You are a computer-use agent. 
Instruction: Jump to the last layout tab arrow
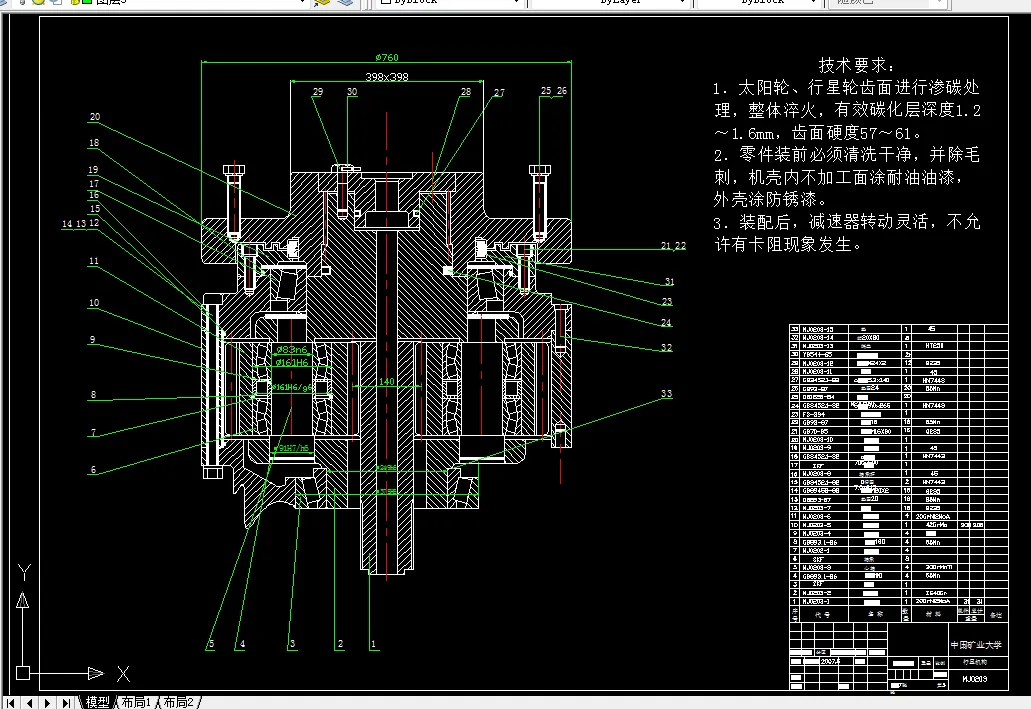tap(66, 703)
